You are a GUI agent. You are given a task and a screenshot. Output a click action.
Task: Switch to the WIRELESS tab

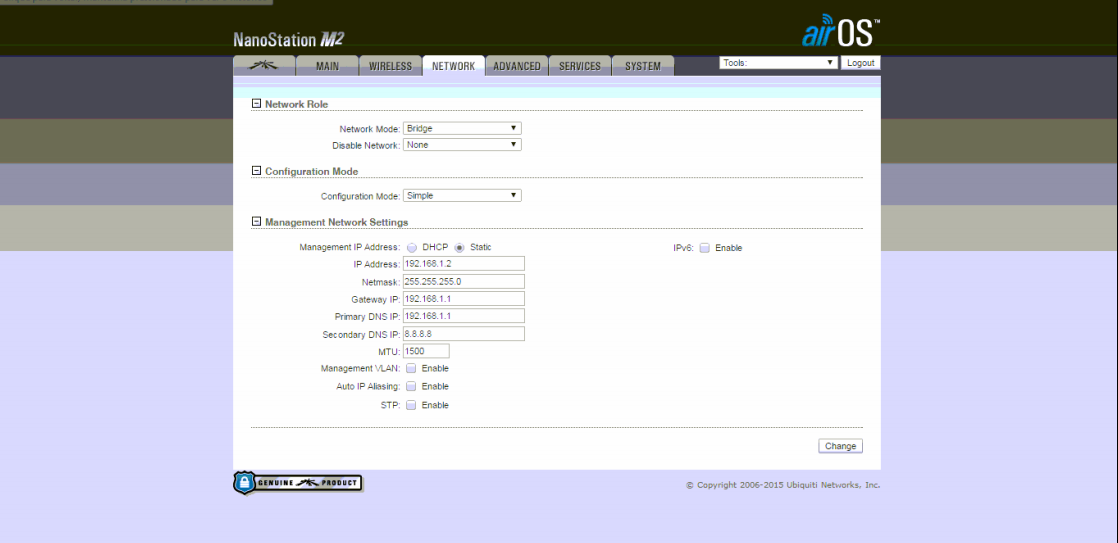[x=390, y=66]
